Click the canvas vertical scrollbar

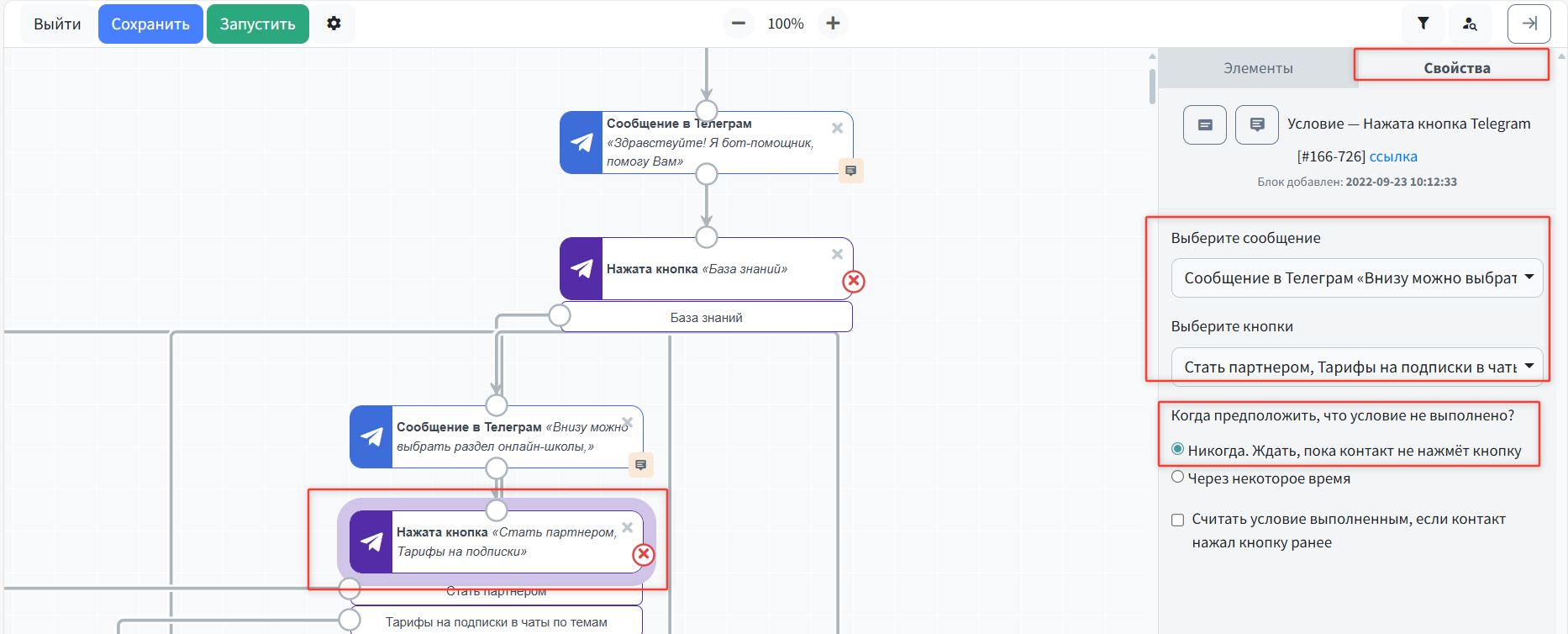(x=1151, y=86)
